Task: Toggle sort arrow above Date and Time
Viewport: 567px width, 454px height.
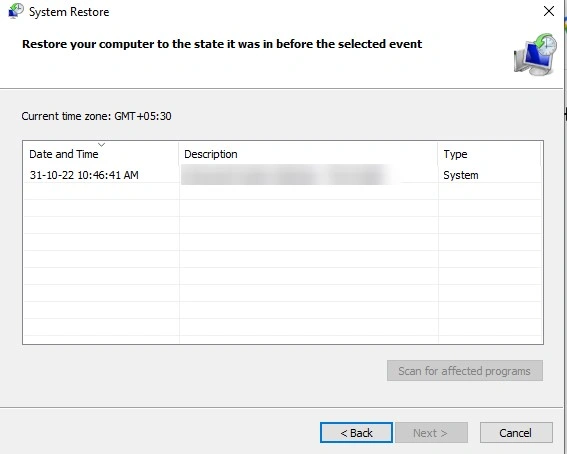Action: click(x=101, y=145)
